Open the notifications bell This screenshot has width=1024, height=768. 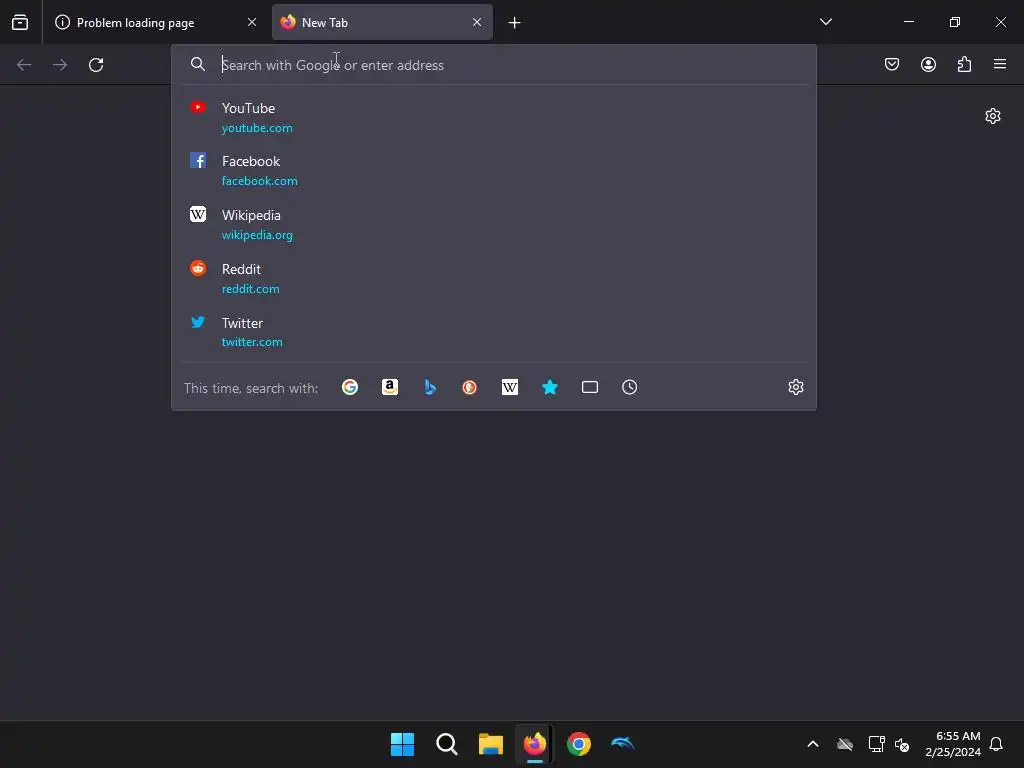point(996,744)
